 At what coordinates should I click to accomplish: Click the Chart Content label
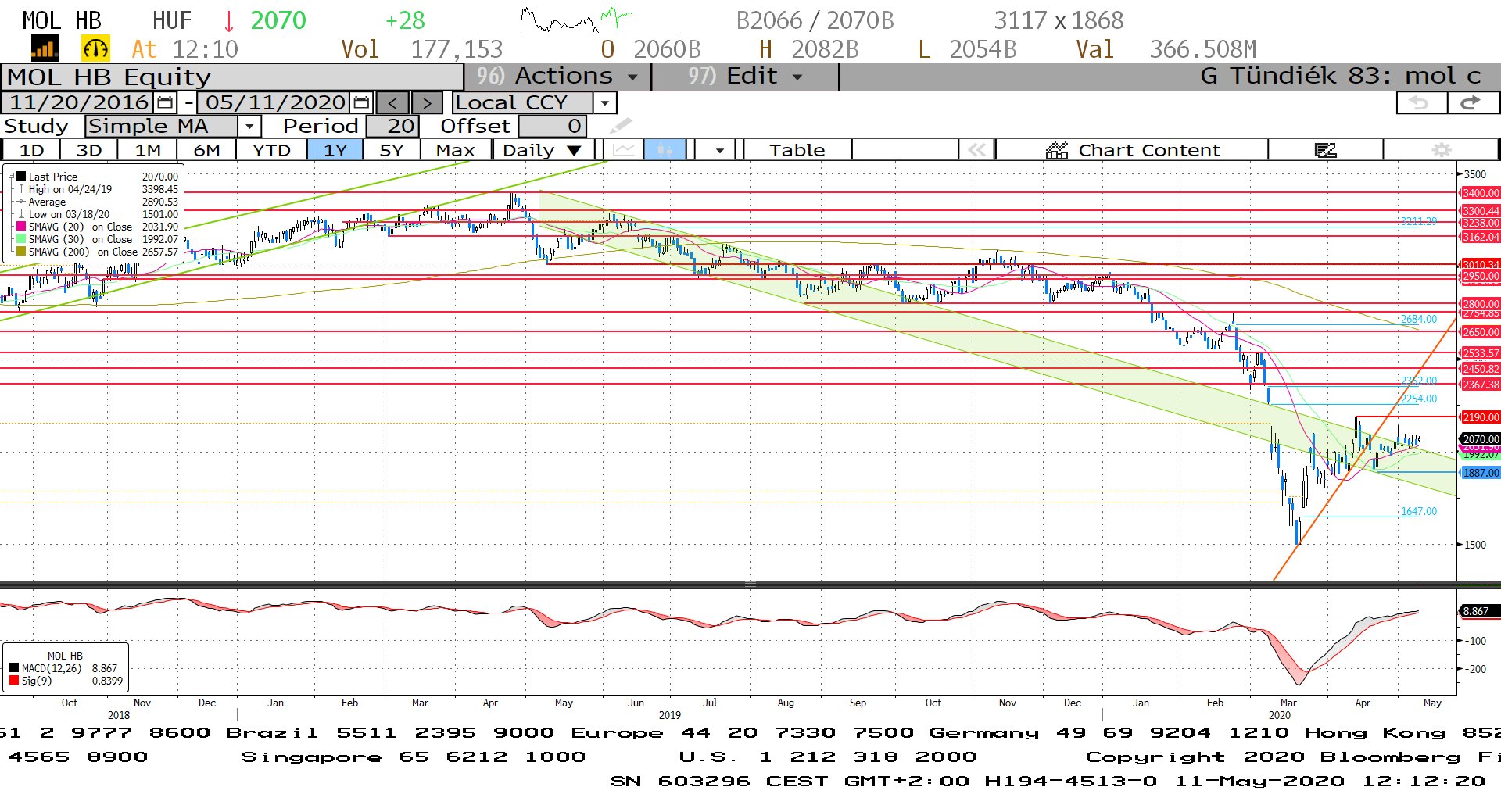(1148, 149)
